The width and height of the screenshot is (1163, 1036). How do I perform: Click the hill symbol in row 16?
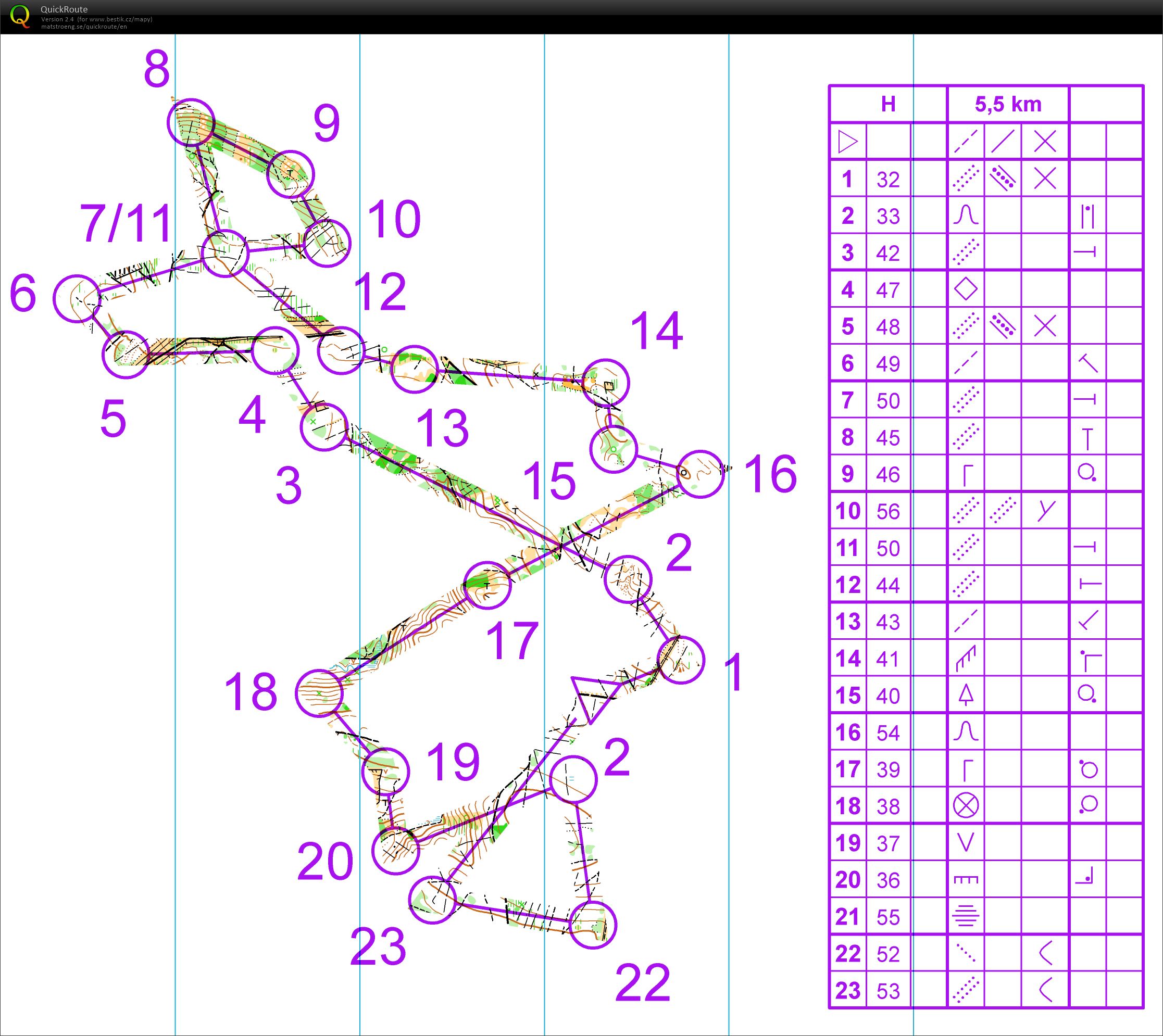coord(966,732)
